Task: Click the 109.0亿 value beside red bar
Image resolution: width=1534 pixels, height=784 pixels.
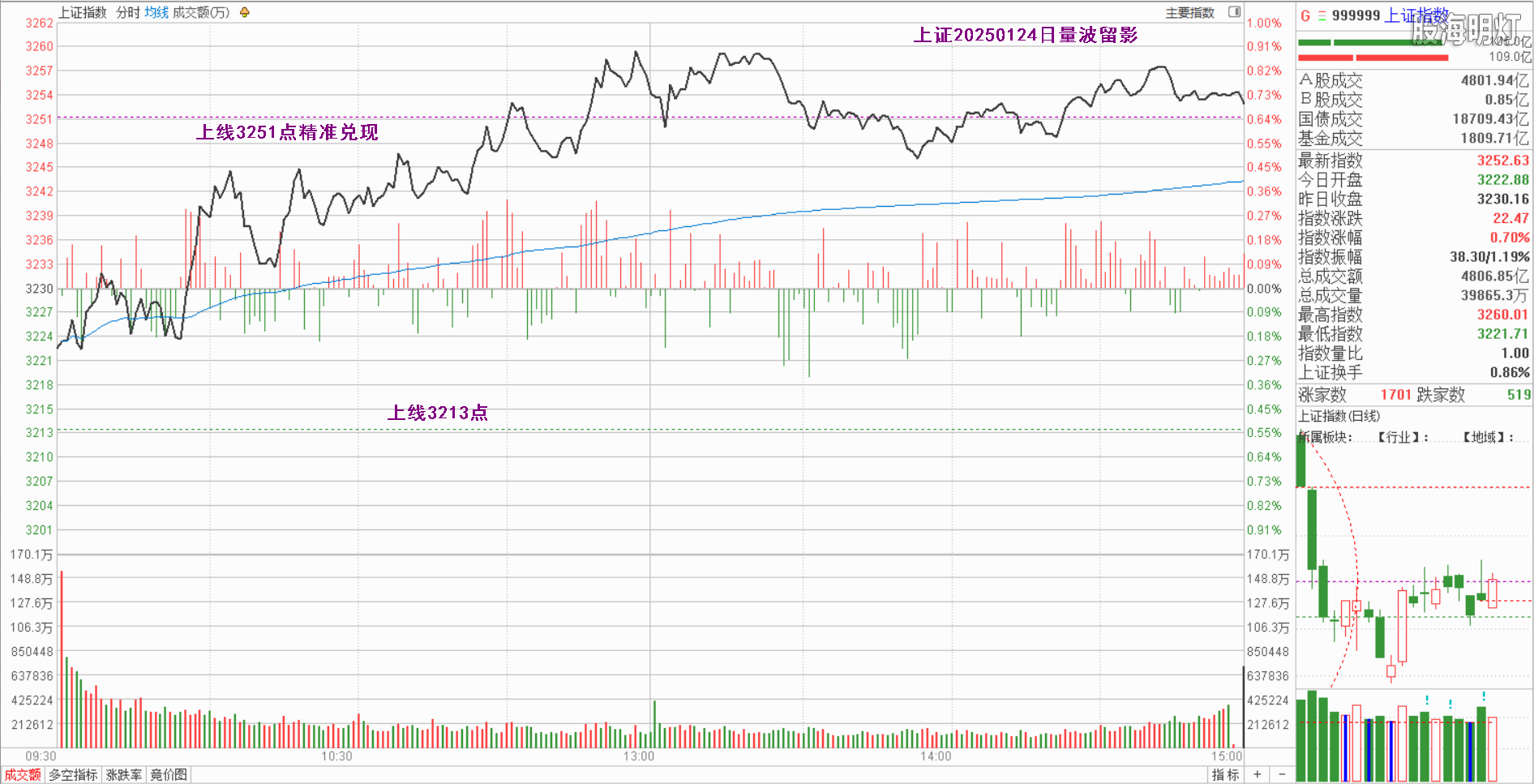Action: (1510, 57)
